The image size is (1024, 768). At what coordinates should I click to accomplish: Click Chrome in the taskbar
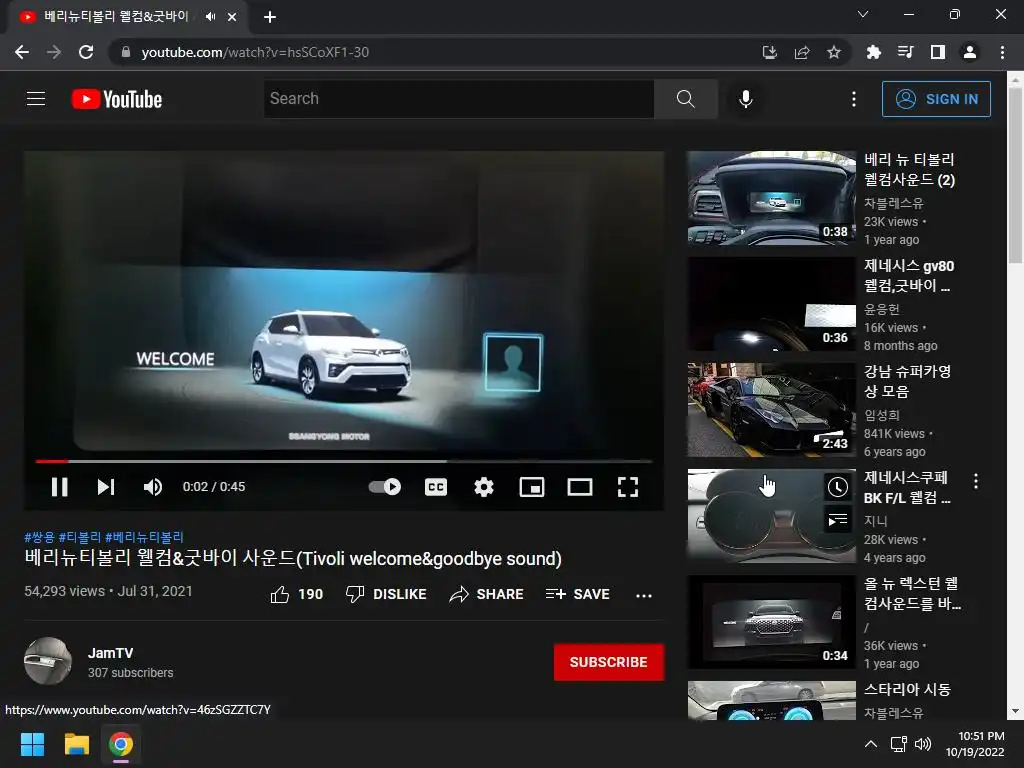121,744
